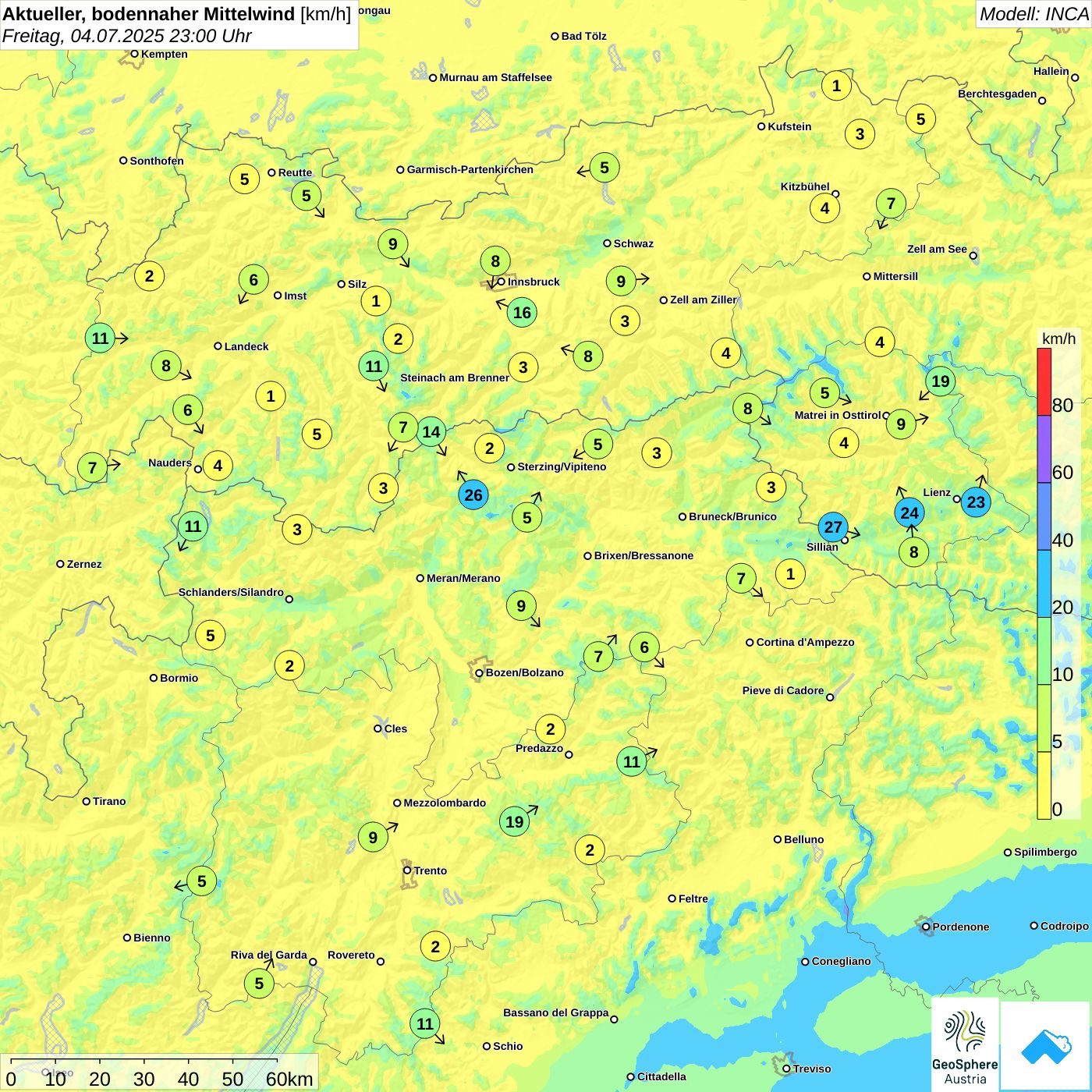The image size is (1092, 1092).
Task: Click the Garmisch-Partenkirchen label
Action: (x=470, y=169)
